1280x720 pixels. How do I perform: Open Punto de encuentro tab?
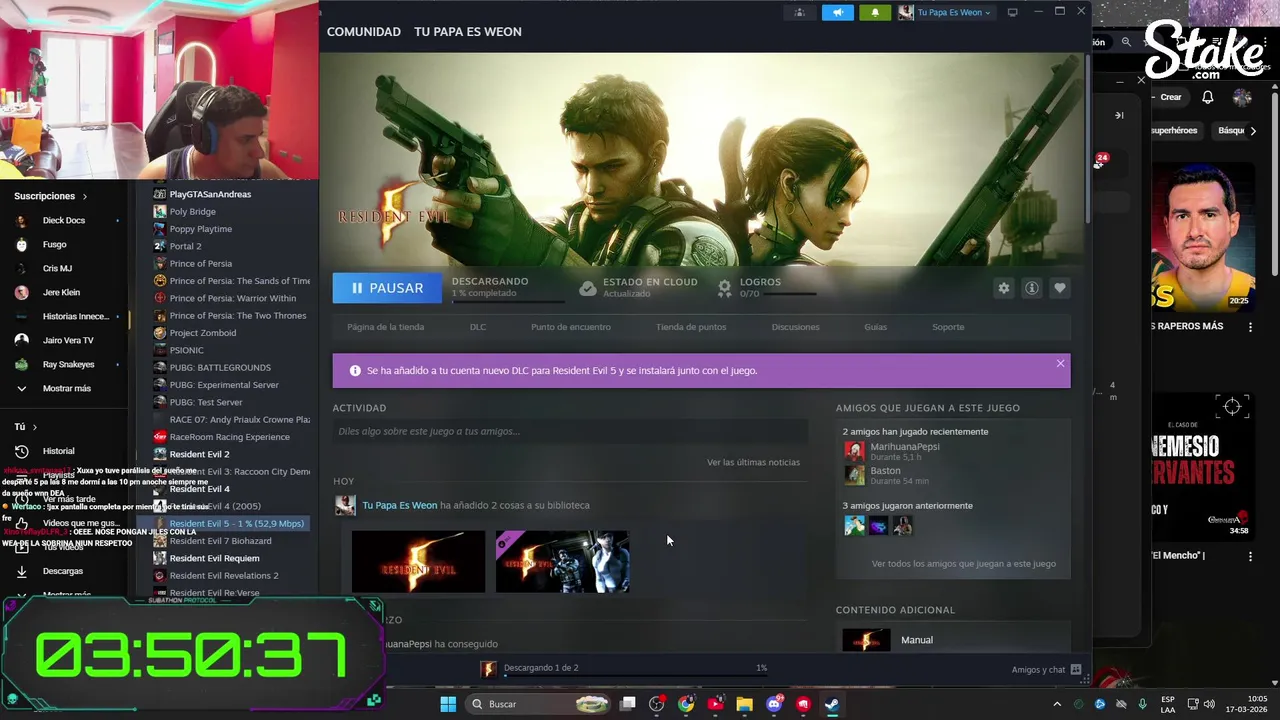tap(571, 327)
